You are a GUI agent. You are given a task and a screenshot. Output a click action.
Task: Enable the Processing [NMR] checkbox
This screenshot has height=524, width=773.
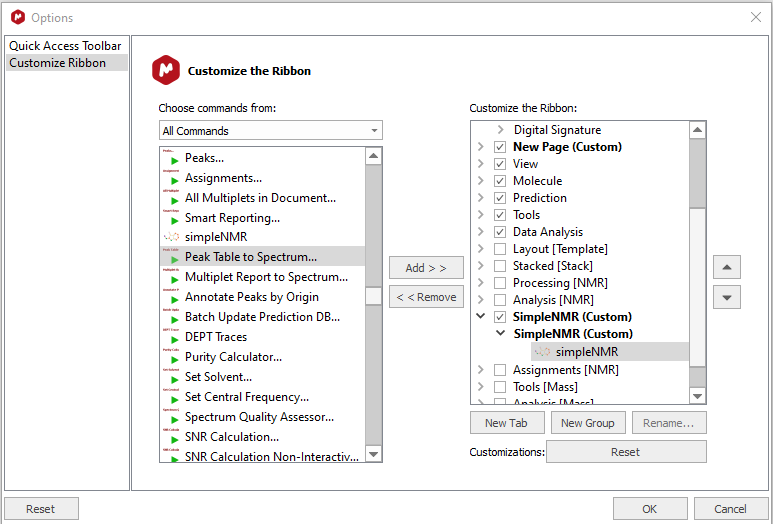[x=500, y=283]
